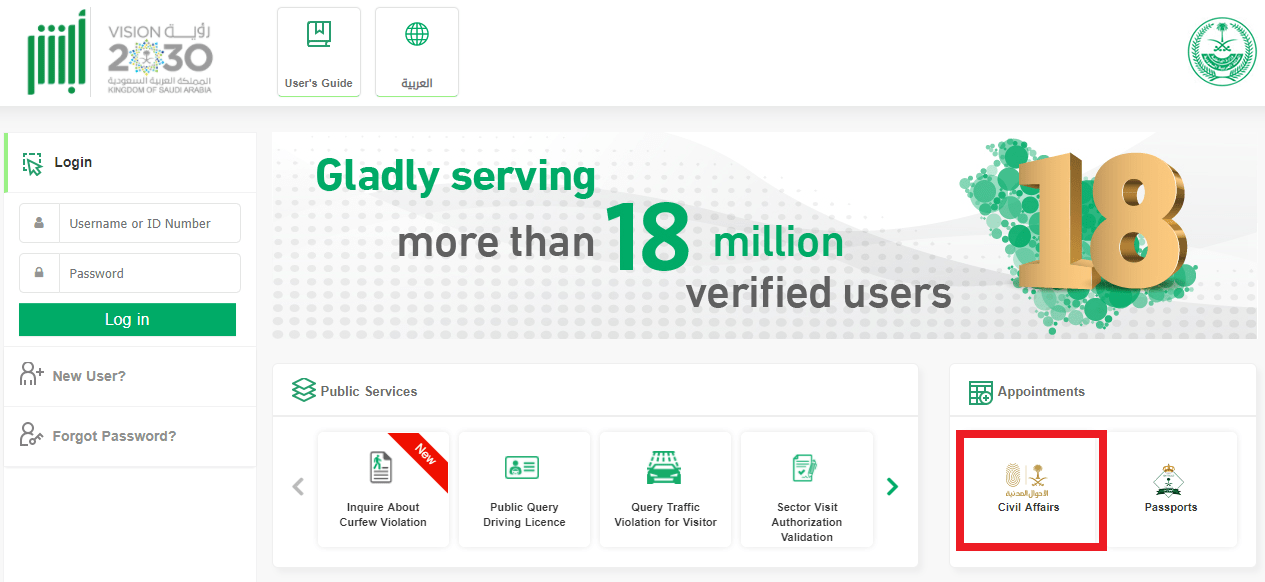Click the New User person-plus icon
The height and width of the screenshot is (582, 1265).
32,374
